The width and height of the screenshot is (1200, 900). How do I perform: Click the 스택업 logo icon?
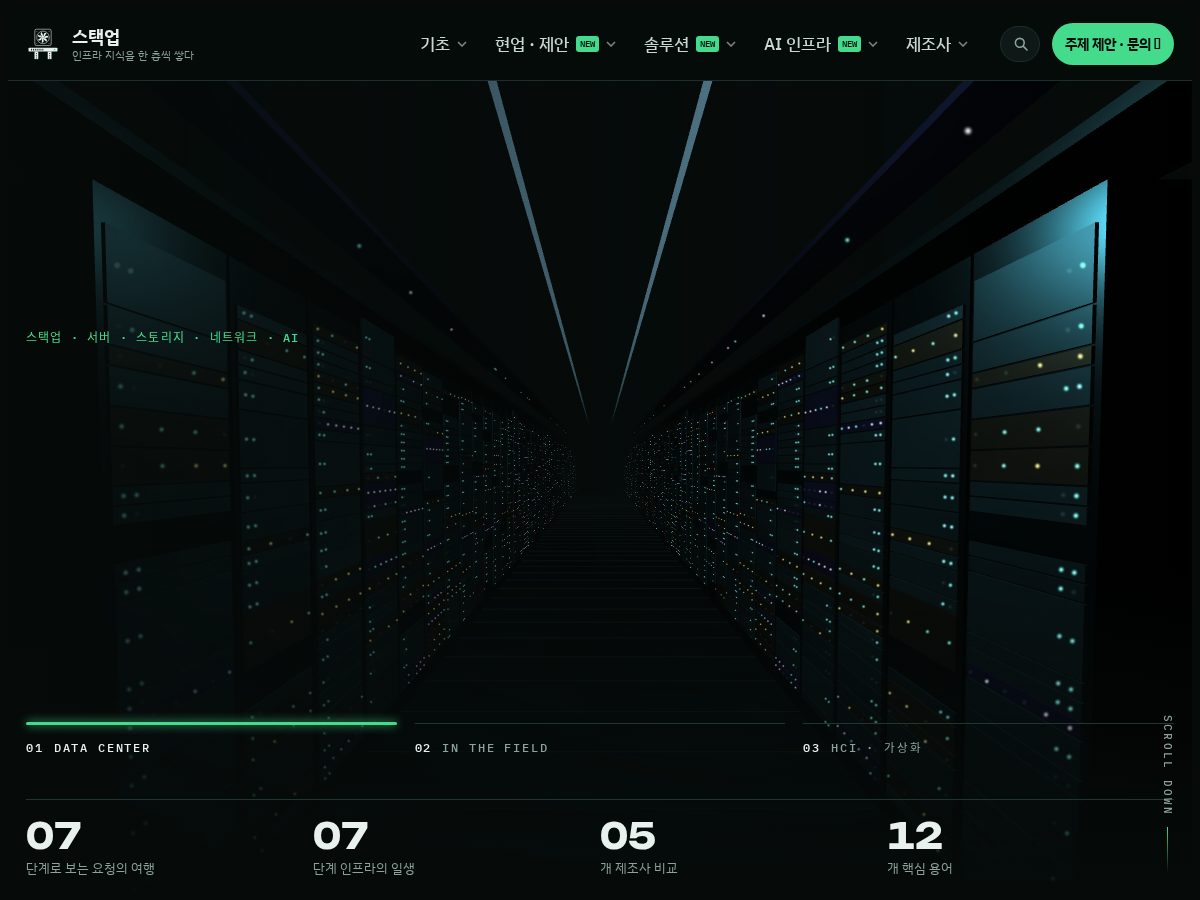tap(43, 44)
